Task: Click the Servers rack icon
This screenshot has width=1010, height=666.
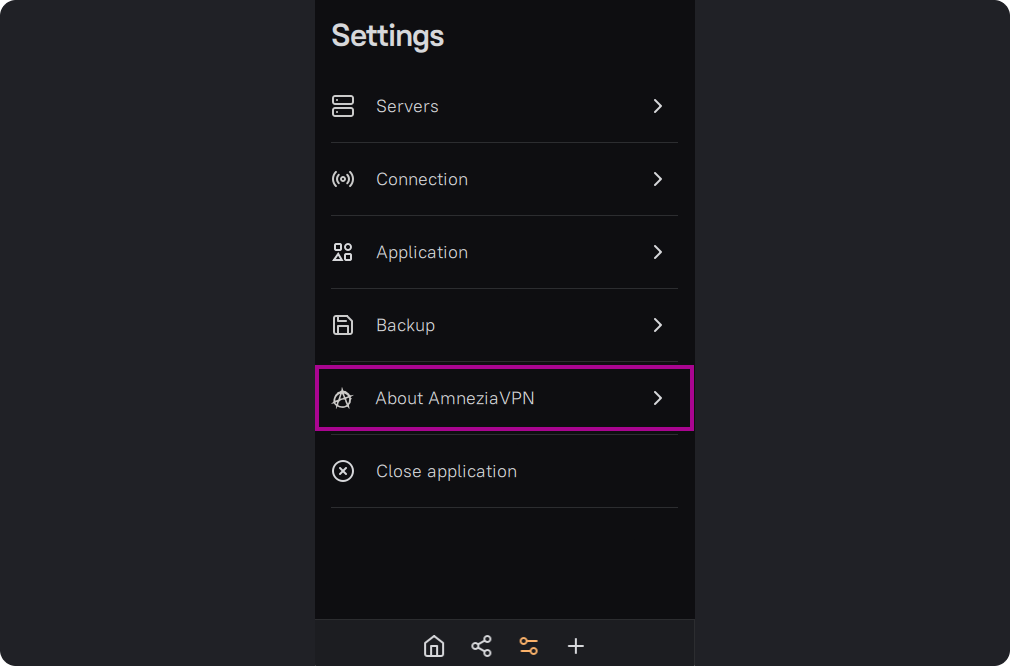Action: (x=343, y=106)
